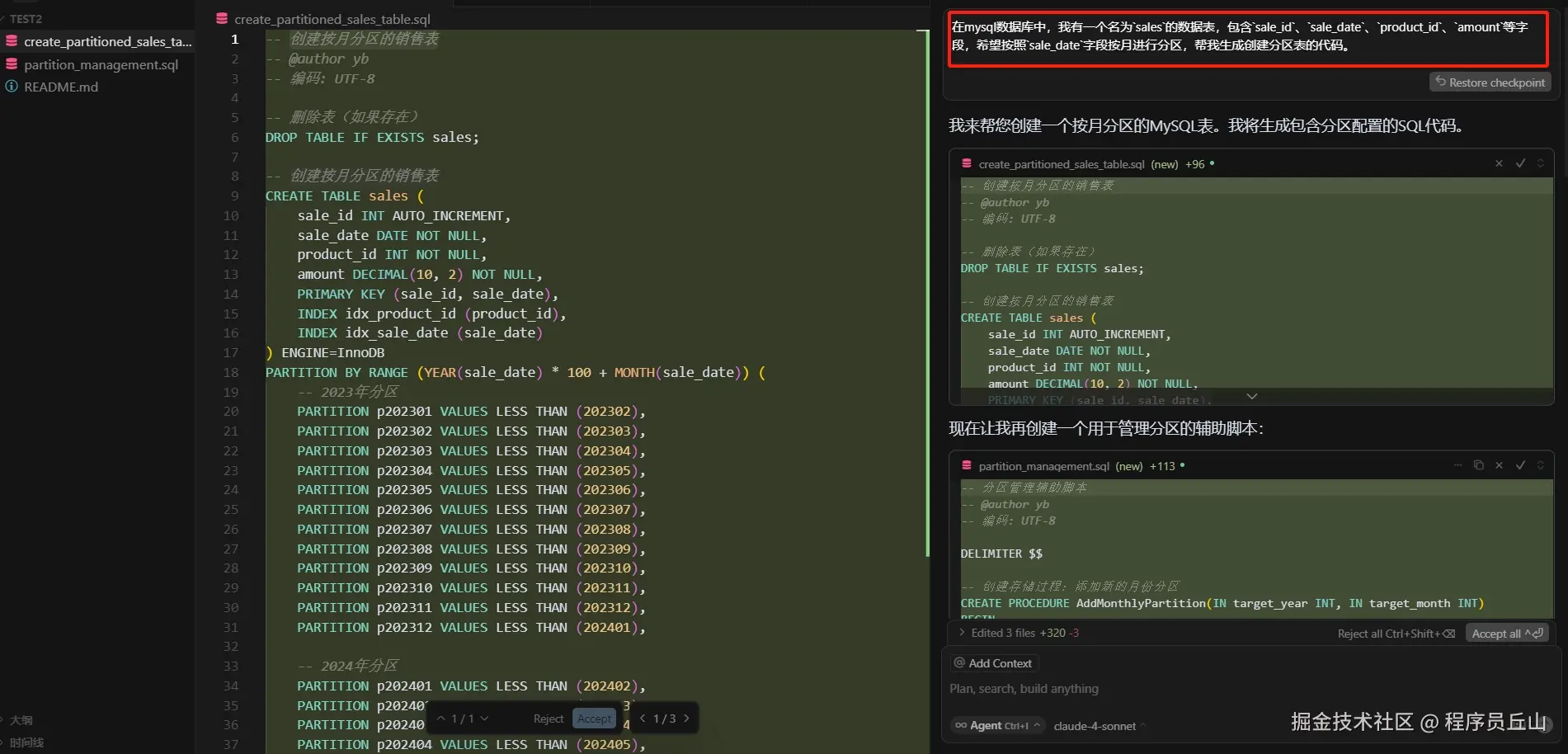
Task: Click the info icon beside README.md
Action: click(12, 87)
